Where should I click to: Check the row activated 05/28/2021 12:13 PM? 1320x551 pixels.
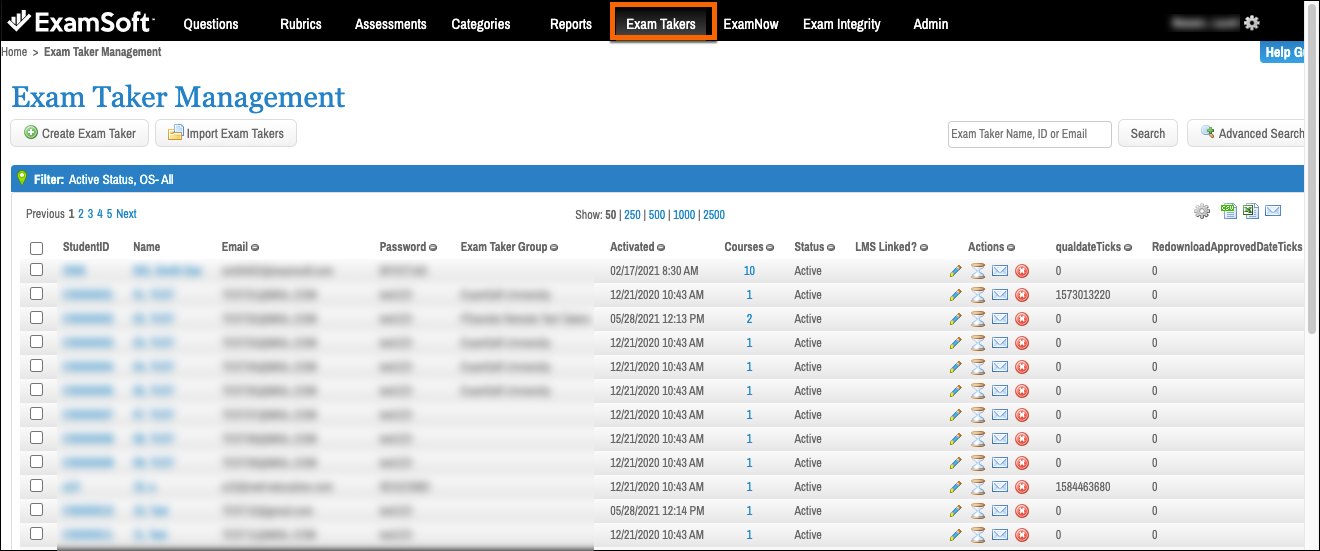[x=37, y=318]
